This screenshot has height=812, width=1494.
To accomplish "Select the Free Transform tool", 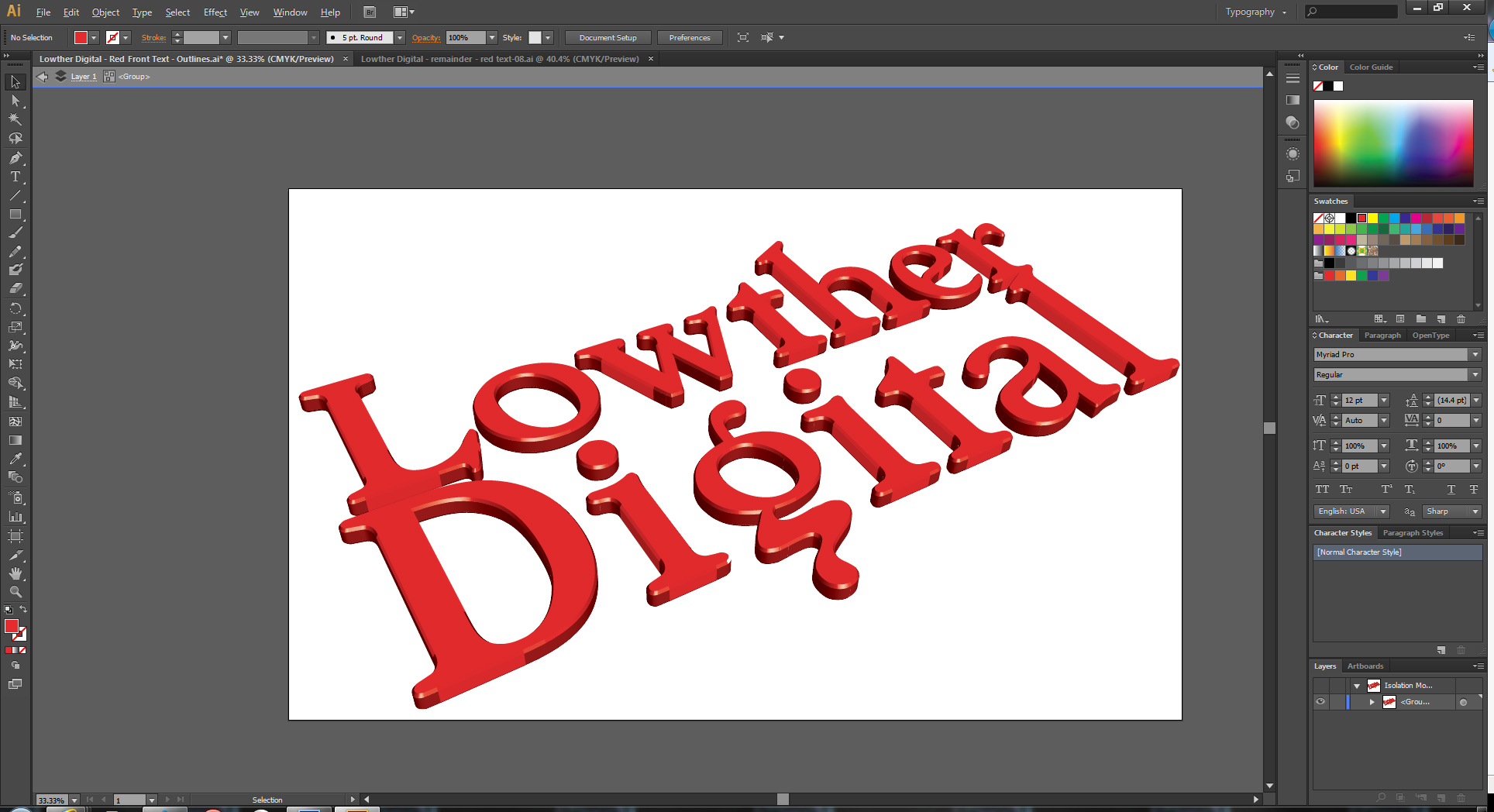I will [x=15, y=364].
